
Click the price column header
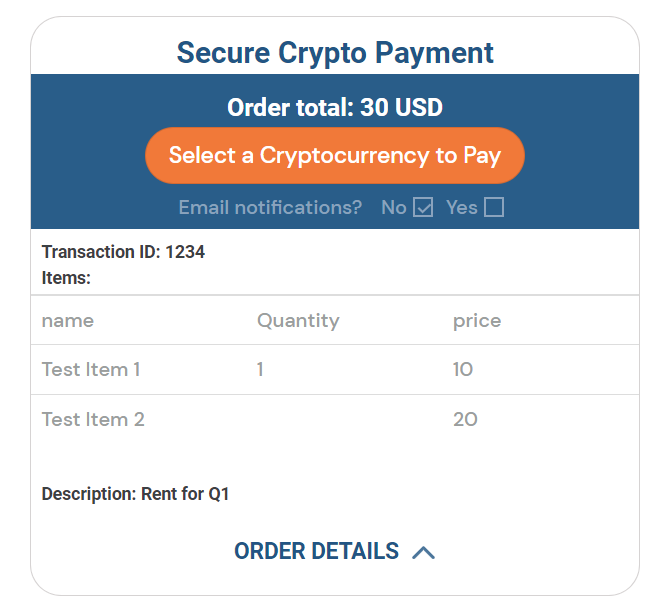[477, 321]
